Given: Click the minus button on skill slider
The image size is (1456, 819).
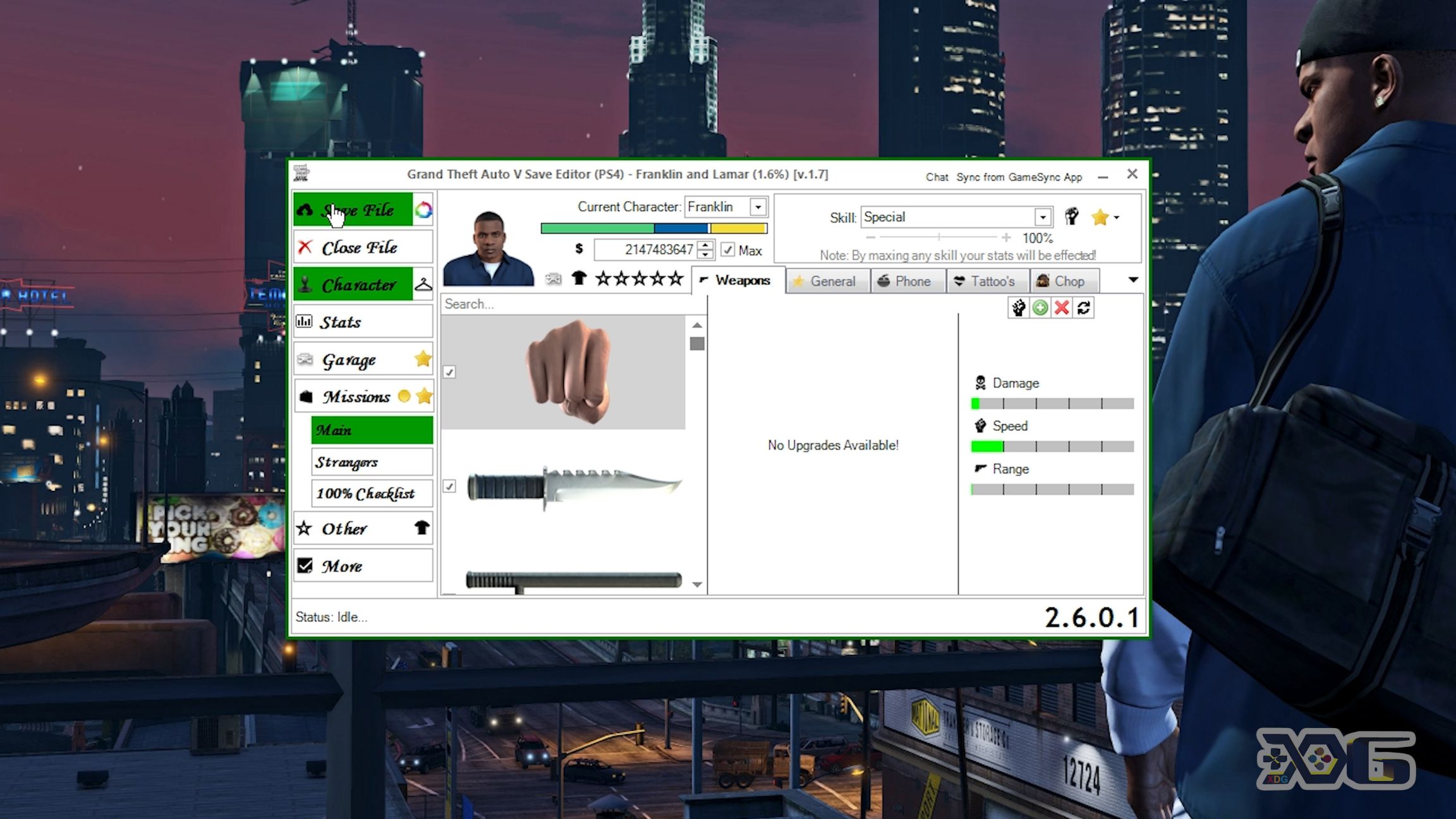Looking at the screenshot, I should coord(870,238).
